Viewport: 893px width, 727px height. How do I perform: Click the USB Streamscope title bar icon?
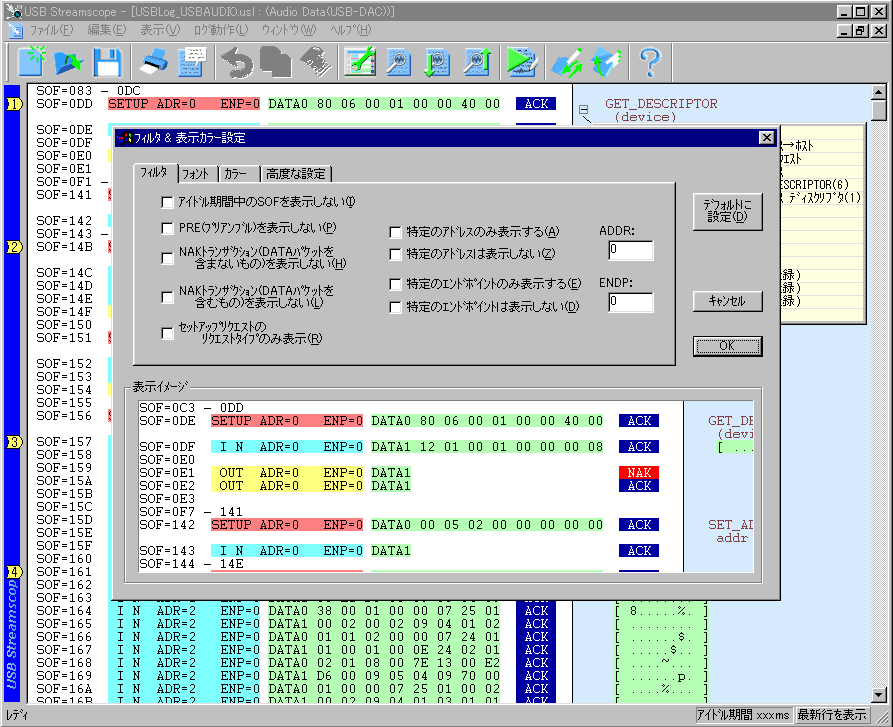tap(13, 11)
